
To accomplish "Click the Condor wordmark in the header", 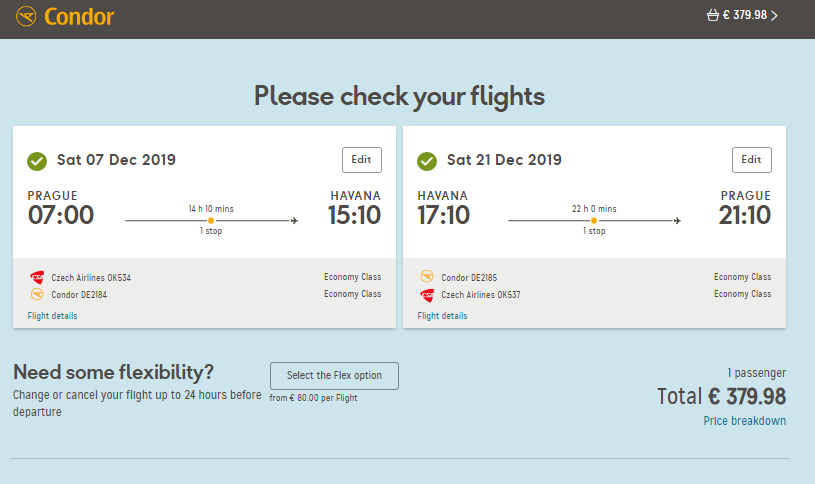I will (x=79, y=17).
